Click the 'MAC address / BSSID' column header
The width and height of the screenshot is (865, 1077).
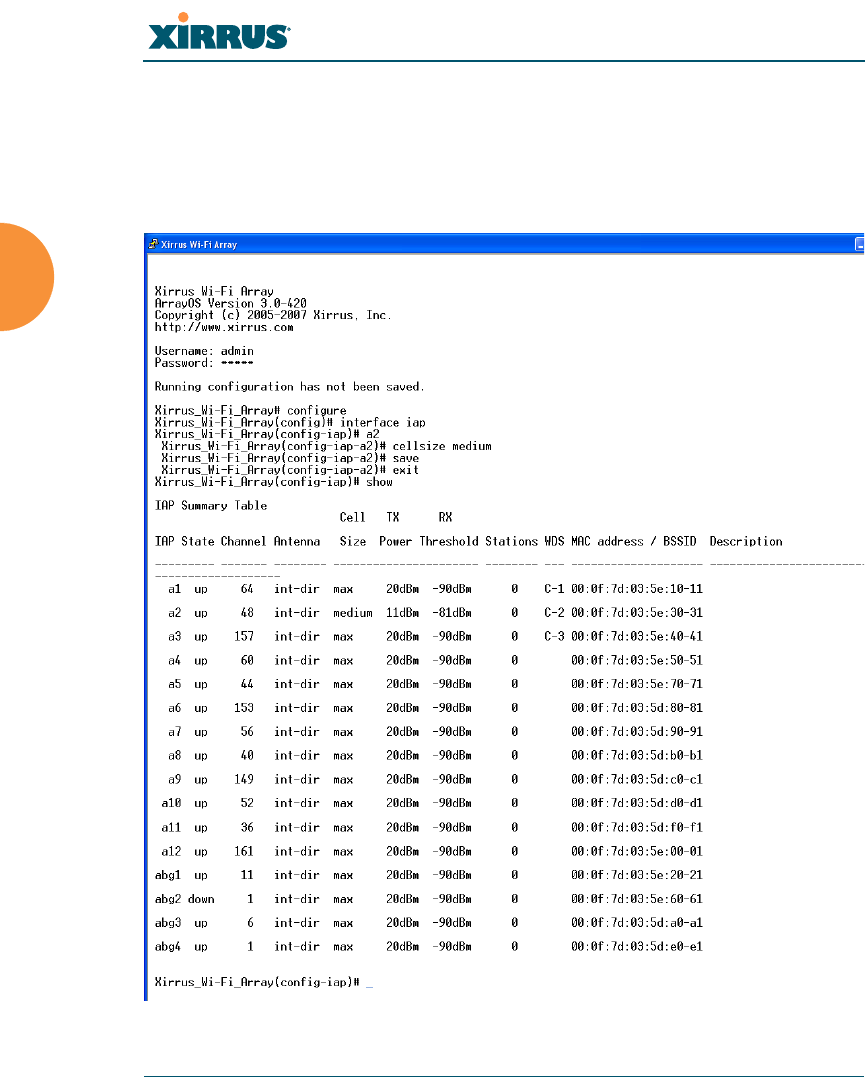click(x=633, y=542)
